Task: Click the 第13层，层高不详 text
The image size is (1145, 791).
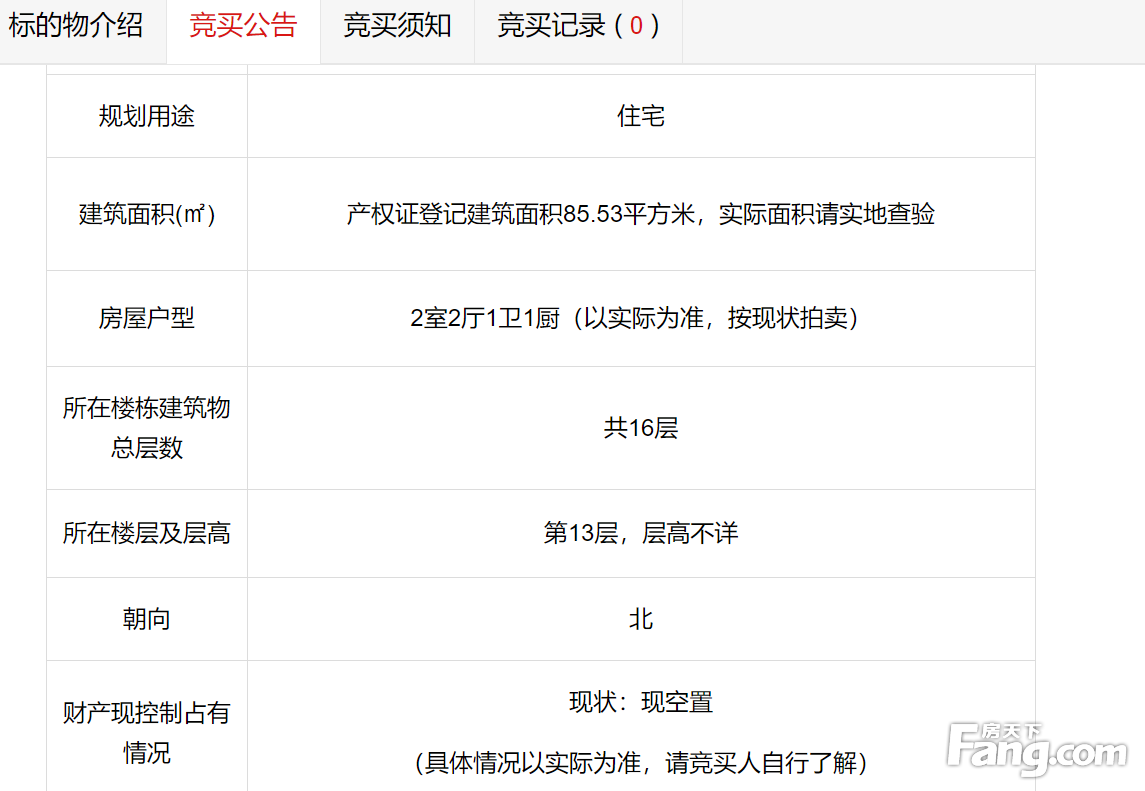Action: [x=641, y=534]
